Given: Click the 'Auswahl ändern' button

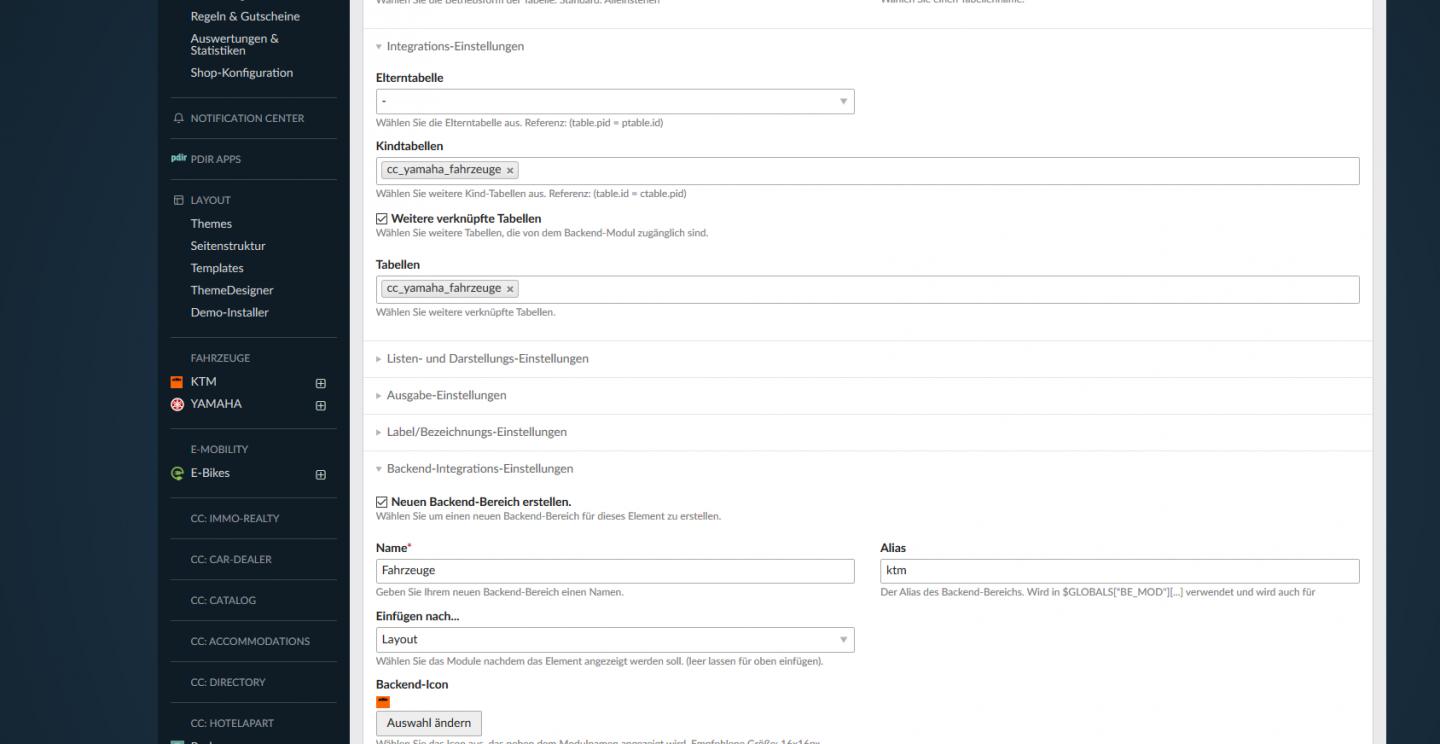Looking at the screenshot, I should coord(428,723).
